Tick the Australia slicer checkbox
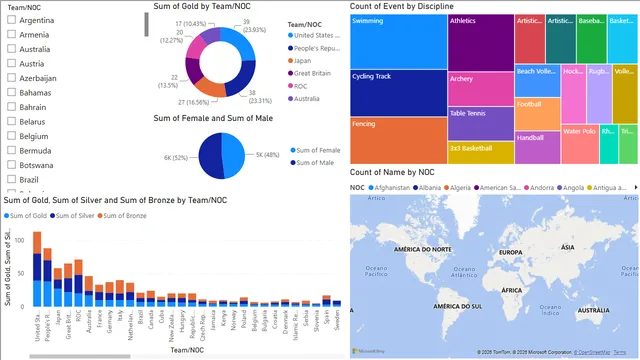Image resolution: width=640 pixels, height=360 pixels. (12, 49)
